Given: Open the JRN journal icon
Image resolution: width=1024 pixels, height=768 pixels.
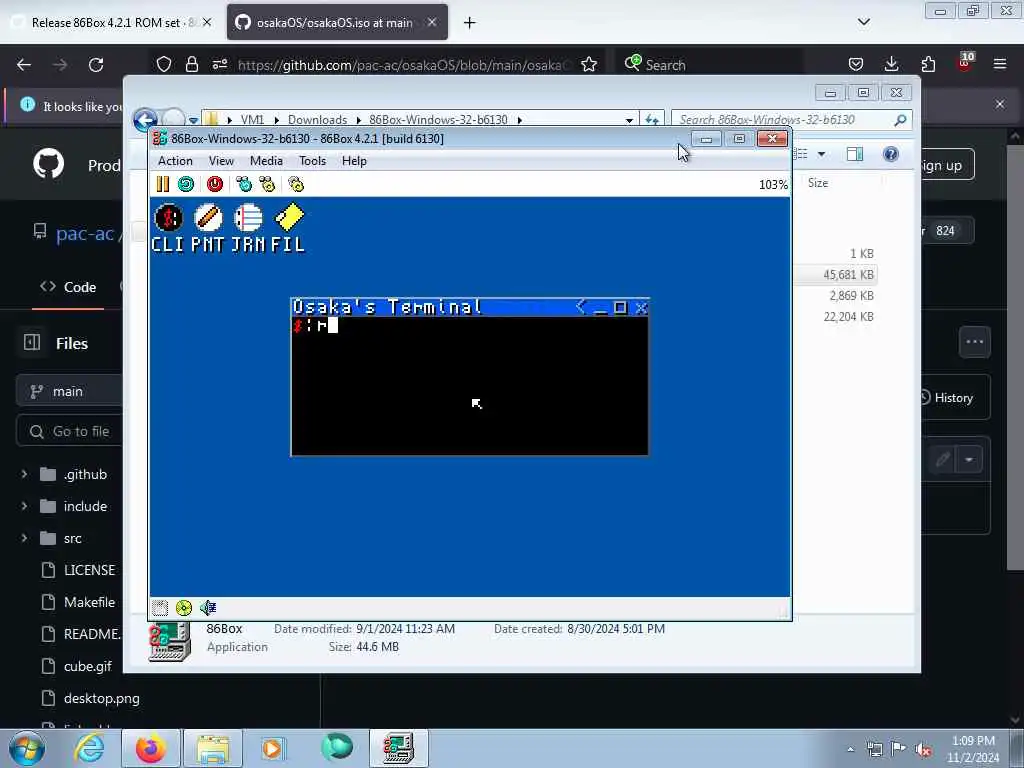Looking at the screenshot, I should coord(248,228).
